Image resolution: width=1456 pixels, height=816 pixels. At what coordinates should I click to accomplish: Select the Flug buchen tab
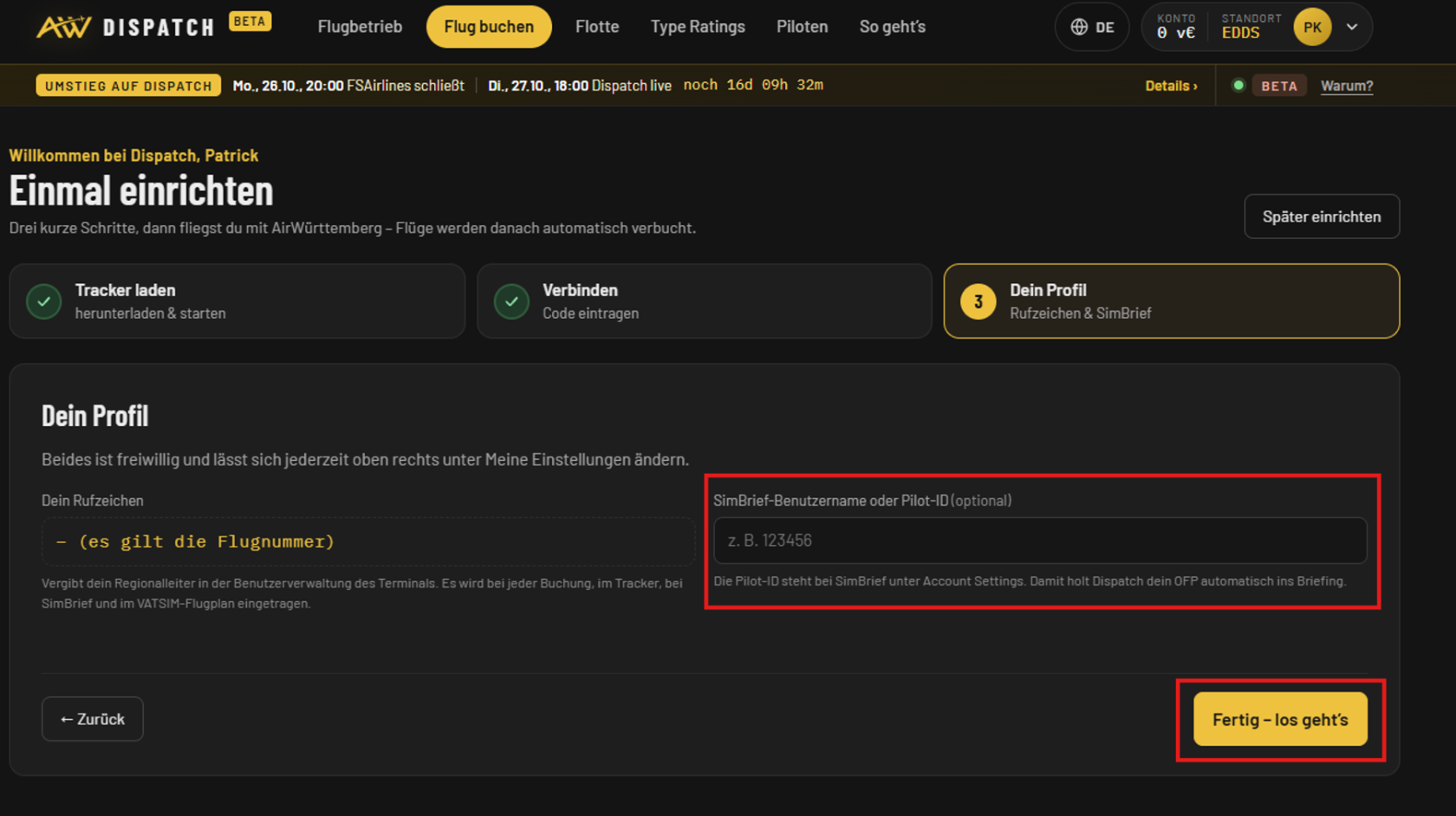coord(489,27)
